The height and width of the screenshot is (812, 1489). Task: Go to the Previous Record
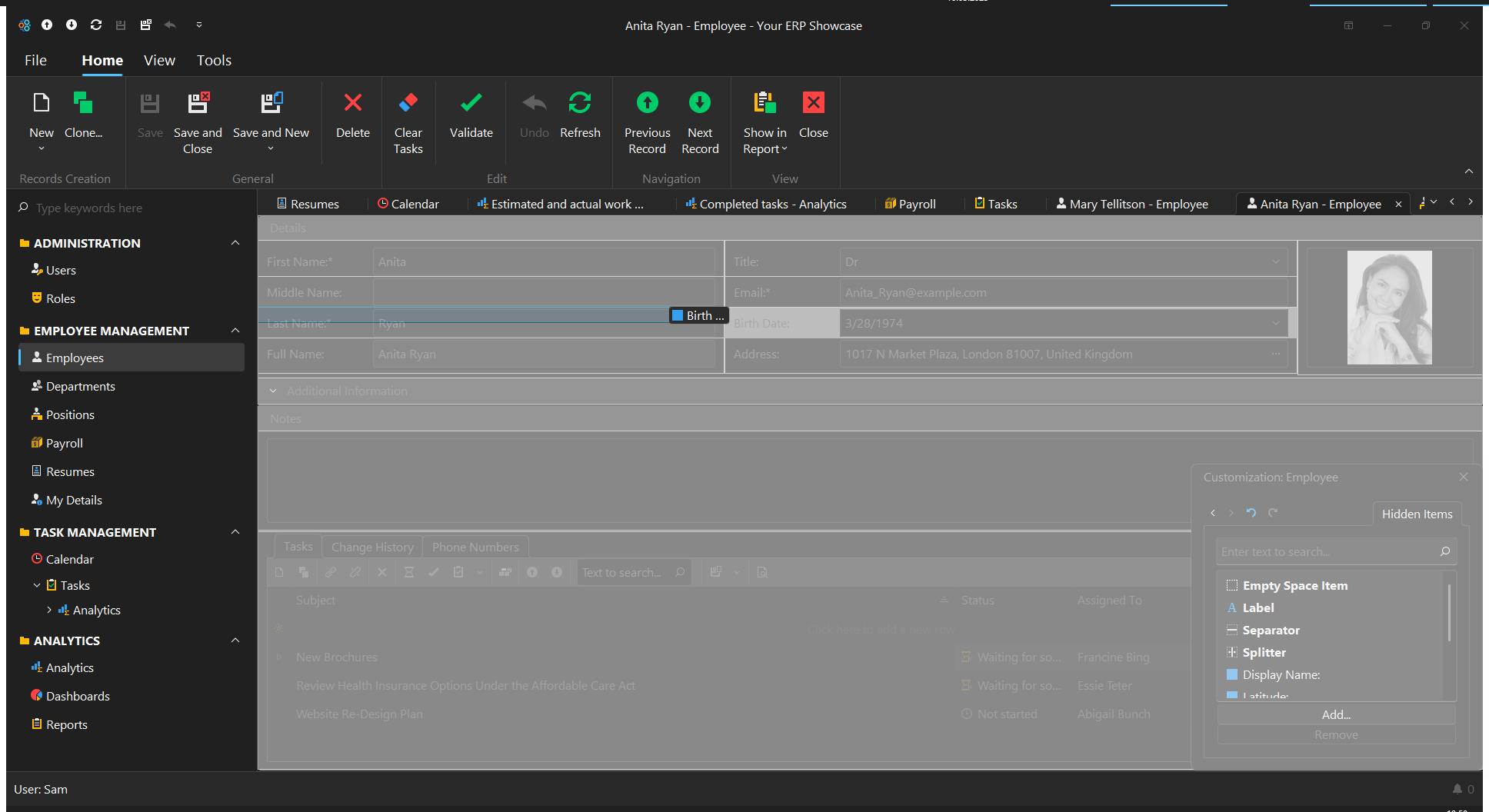pyautogui.click(x=647, y=104)
